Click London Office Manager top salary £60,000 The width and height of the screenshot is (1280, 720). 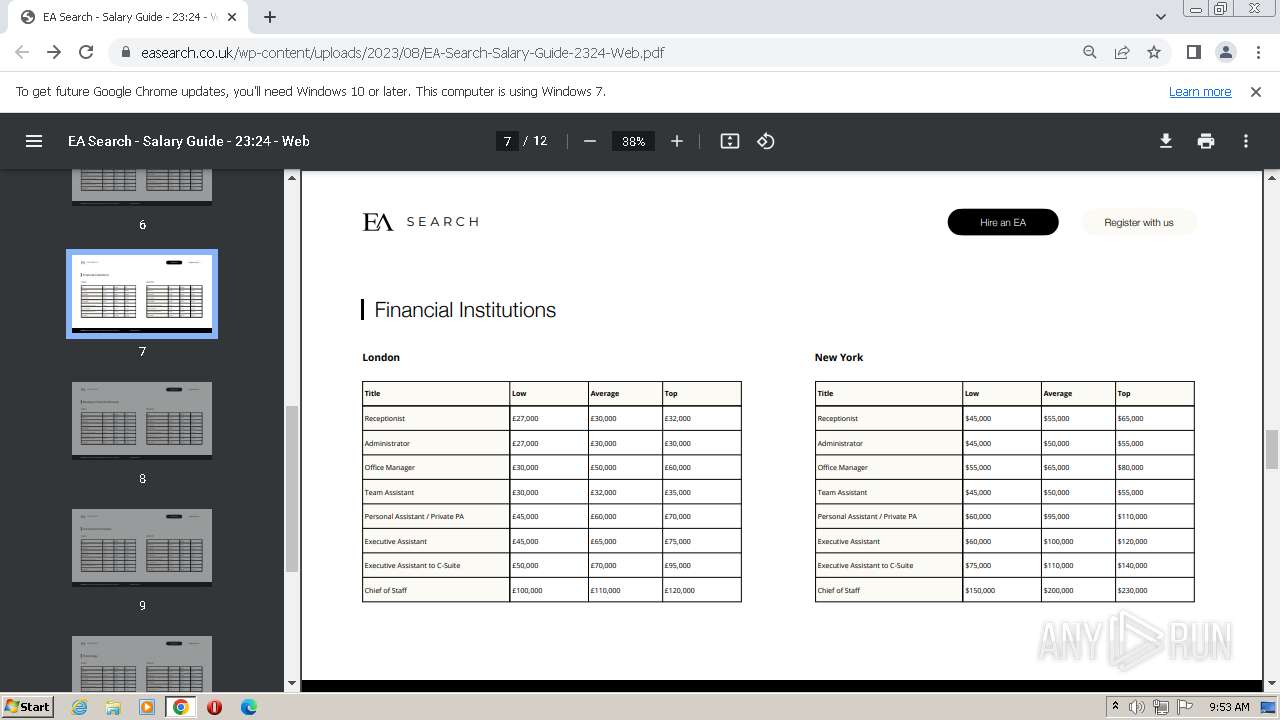(x=678, y=467)
